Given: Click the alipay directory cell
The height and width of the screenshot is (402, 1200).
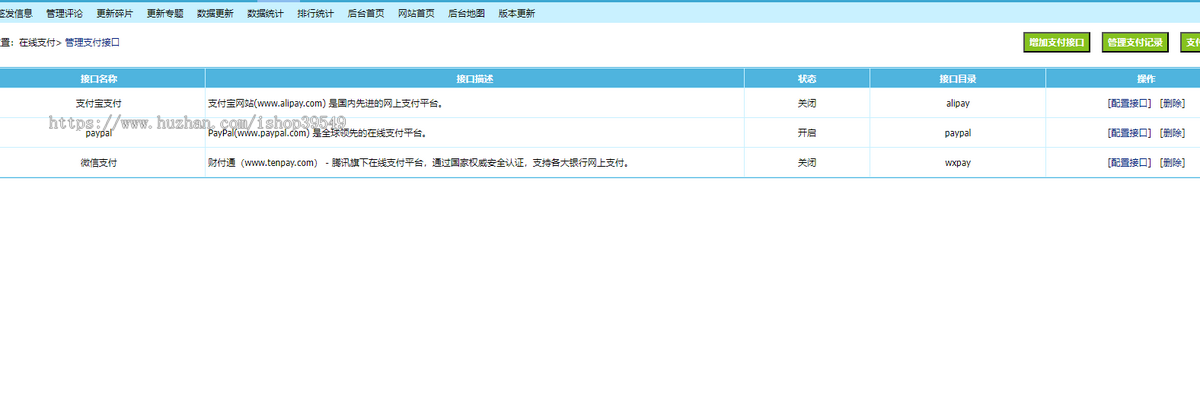Looking at the screenshot, I should 958,103.
